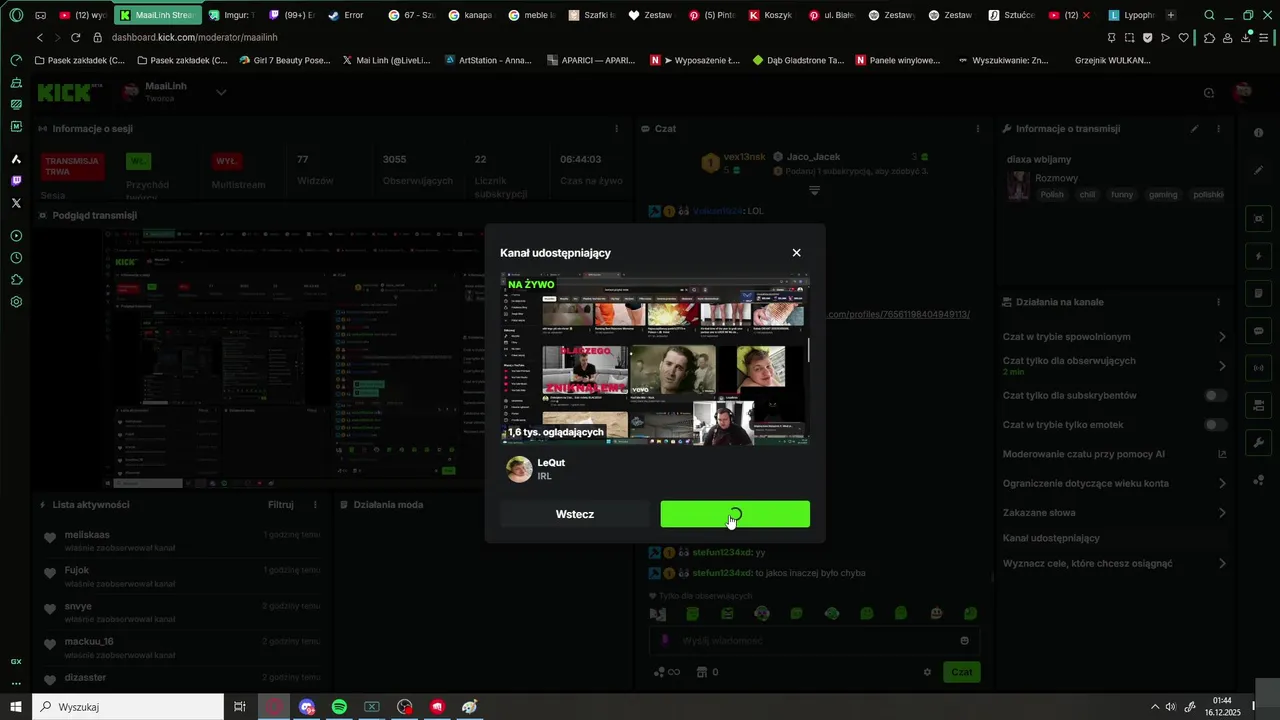The height and width of the screenshot is (720, 1280).
Task: Reload the page in browser toolbar
Action: point(75,37)
